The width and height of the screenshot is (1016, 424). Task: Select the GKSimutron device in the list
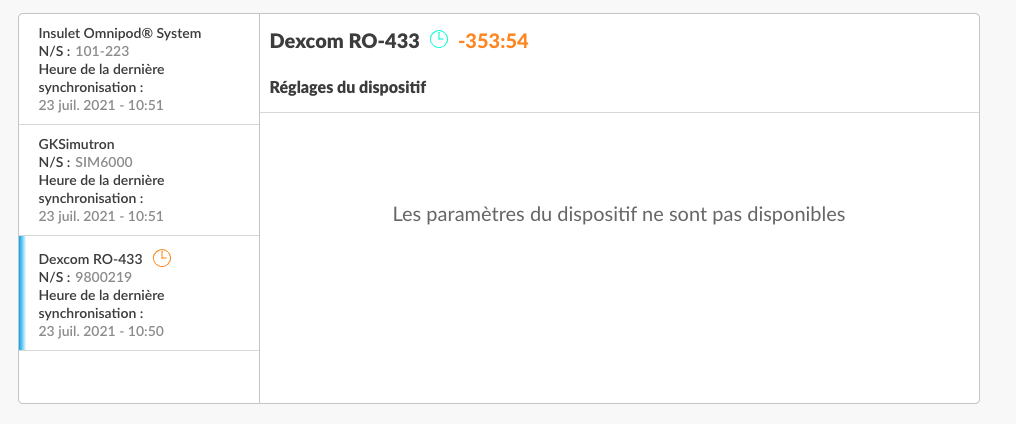[139, 180]
